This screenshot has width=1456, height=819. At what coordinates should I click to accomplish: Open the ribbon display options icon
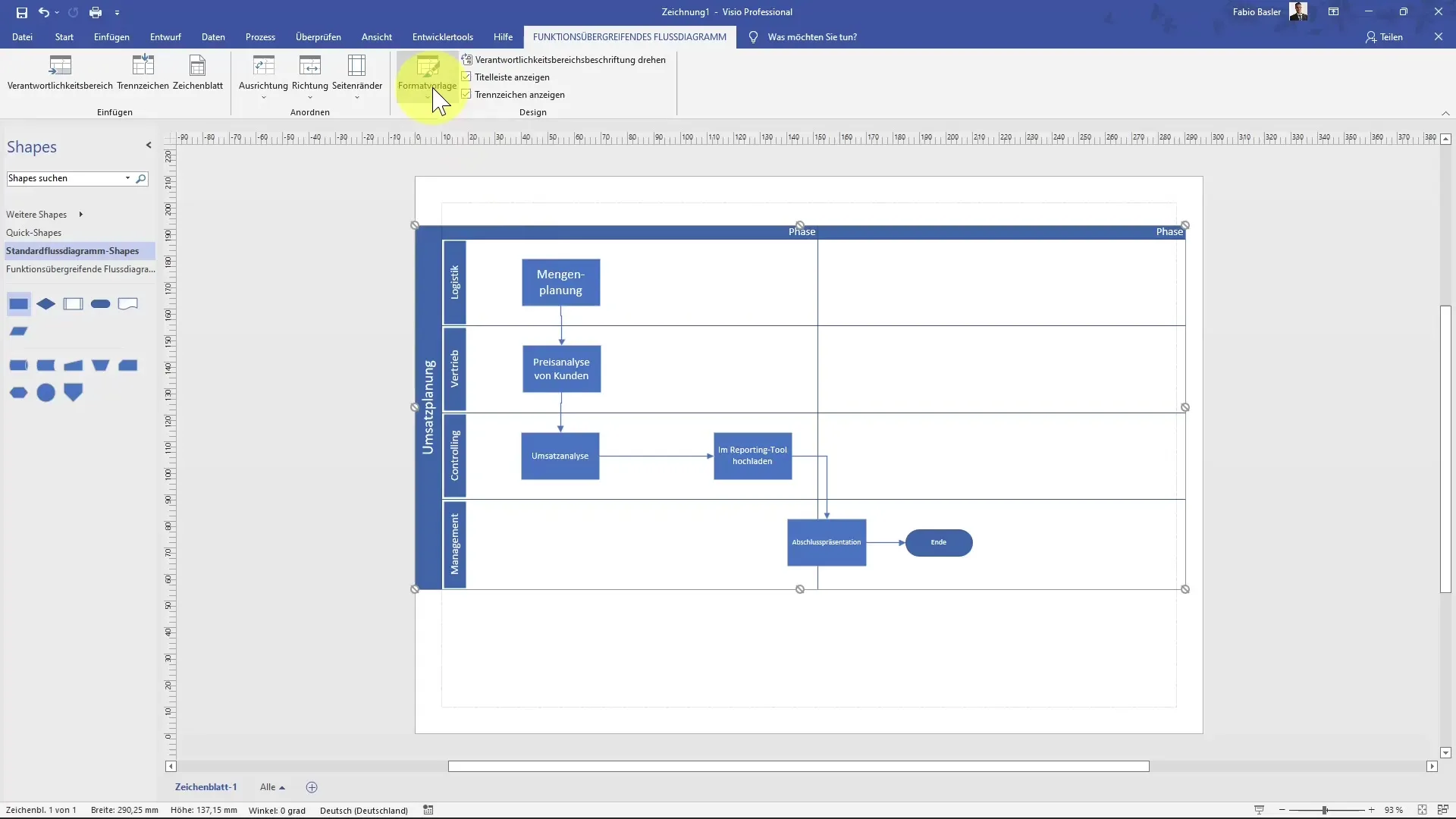click(x=1333, y=12)
